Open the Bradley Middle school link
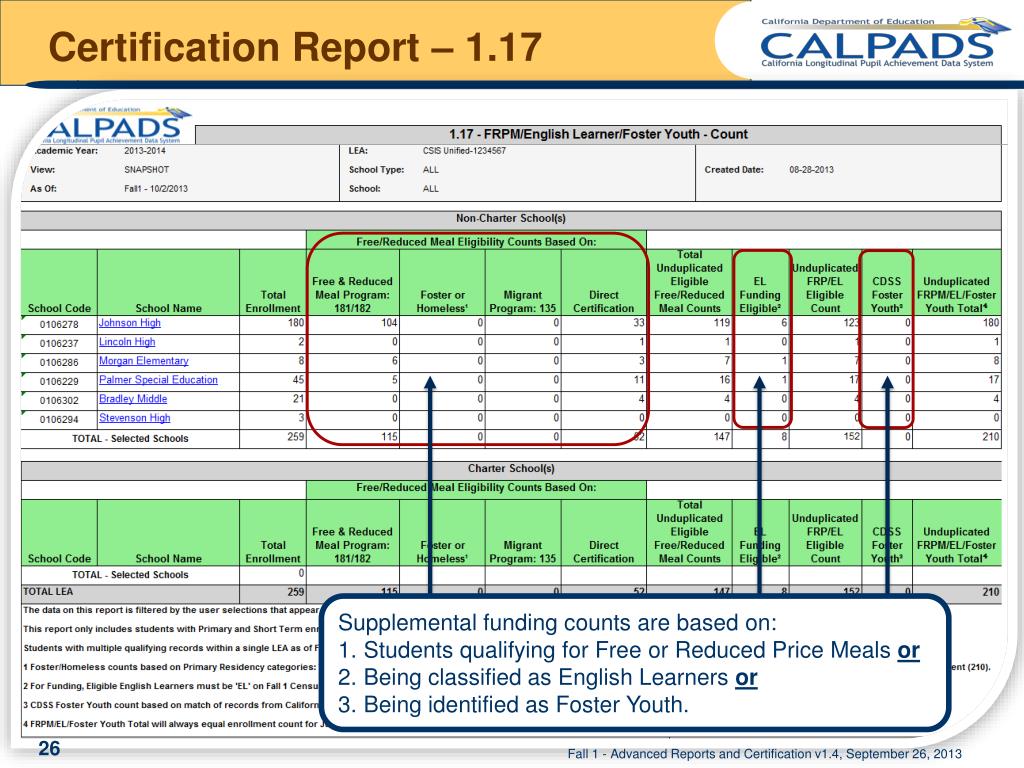The image size is (1024, 768). [133, 398]
